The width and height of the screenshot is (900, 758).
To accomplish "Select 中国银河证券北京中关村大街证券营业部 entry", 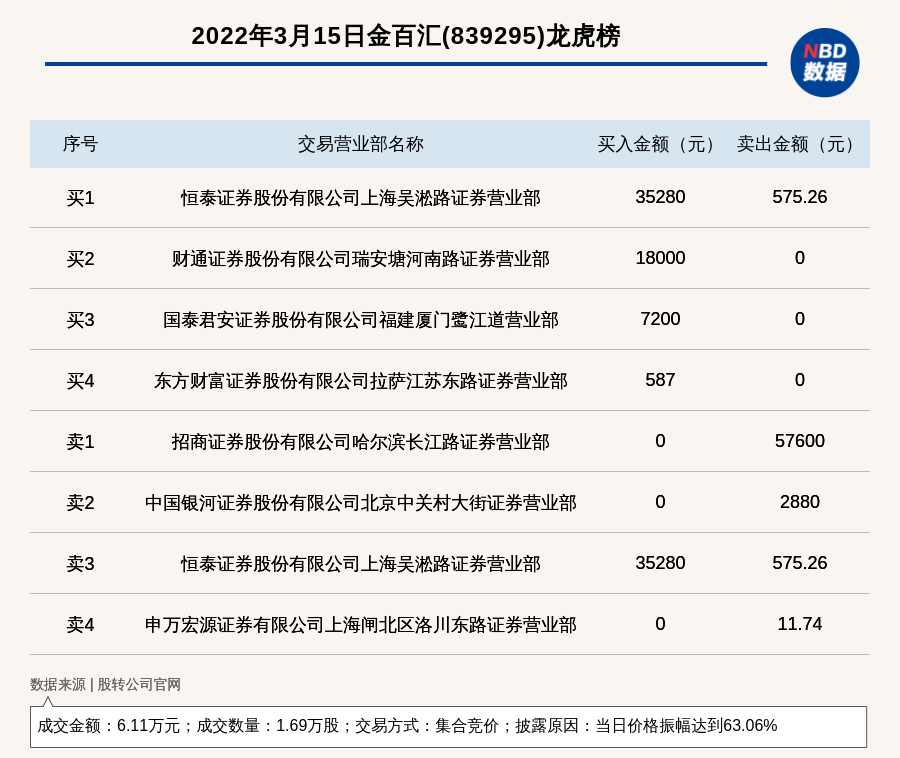I will [360, 503].
